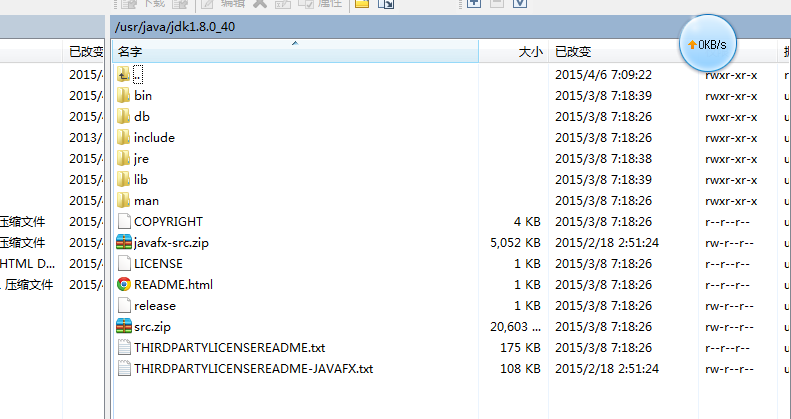Screen dimensions: 791x419
Task: Select the jre folder name
Action: tap(141, 159)
